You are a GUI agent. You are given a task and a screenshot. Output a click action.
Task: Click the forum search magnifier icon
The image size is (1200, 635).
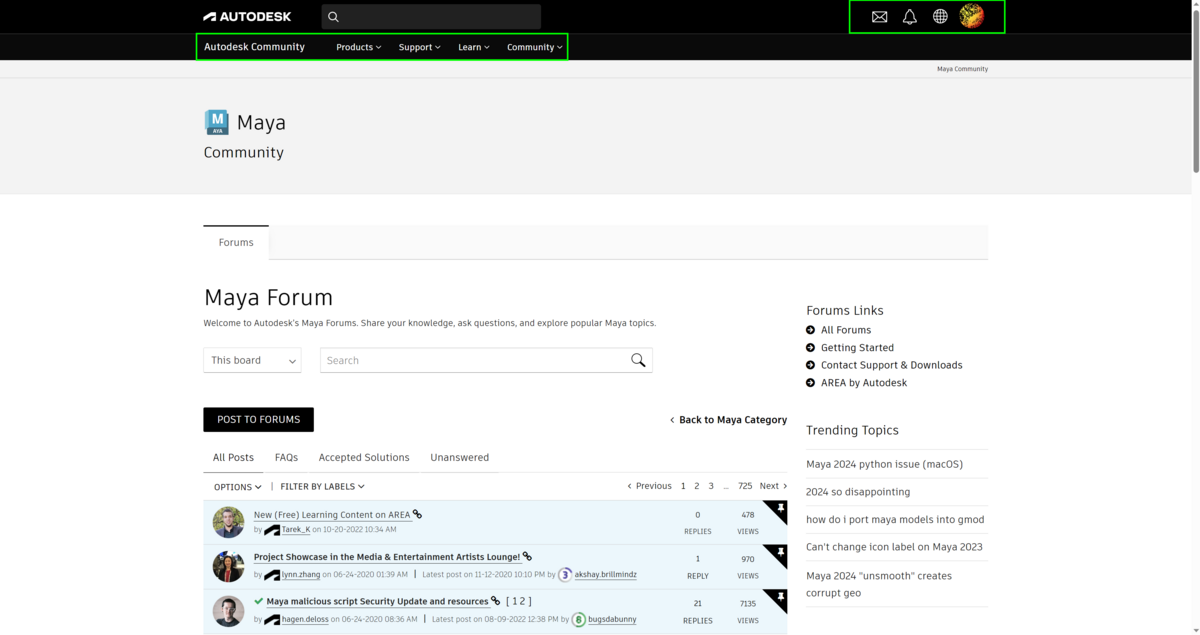pyautogui.click(x=638, y=360)
